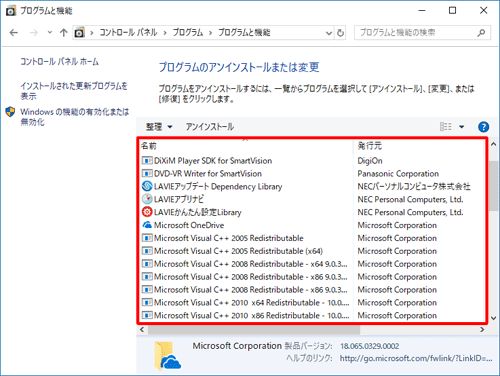Select Visual C++ 2010 x86 Redistributable entry
Image resolution: width=500 pixels, height=376 pixels.
click(x=251, y=316)
